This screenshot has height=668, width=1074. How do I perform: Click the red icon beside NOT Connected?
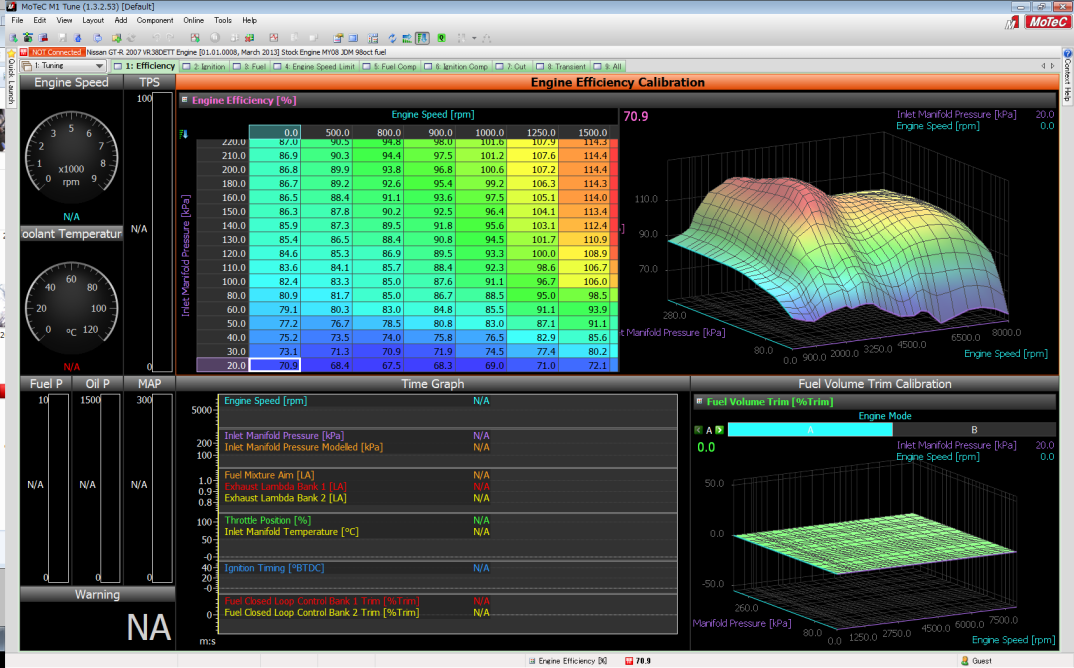coord(24,52)
